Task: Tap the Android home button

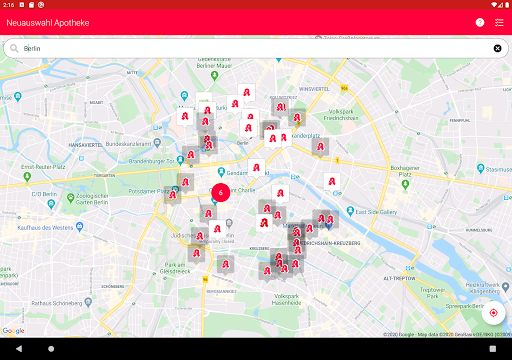Action: [x=51, y=349]
